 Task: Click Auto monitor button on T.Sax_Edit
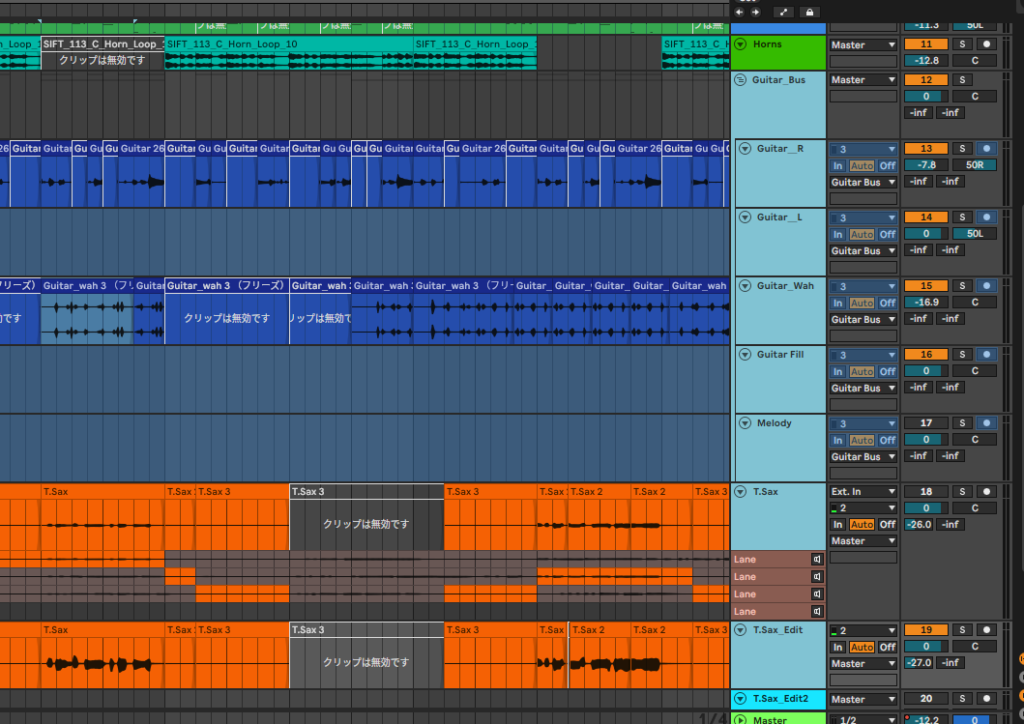click(x=861, y=647)
